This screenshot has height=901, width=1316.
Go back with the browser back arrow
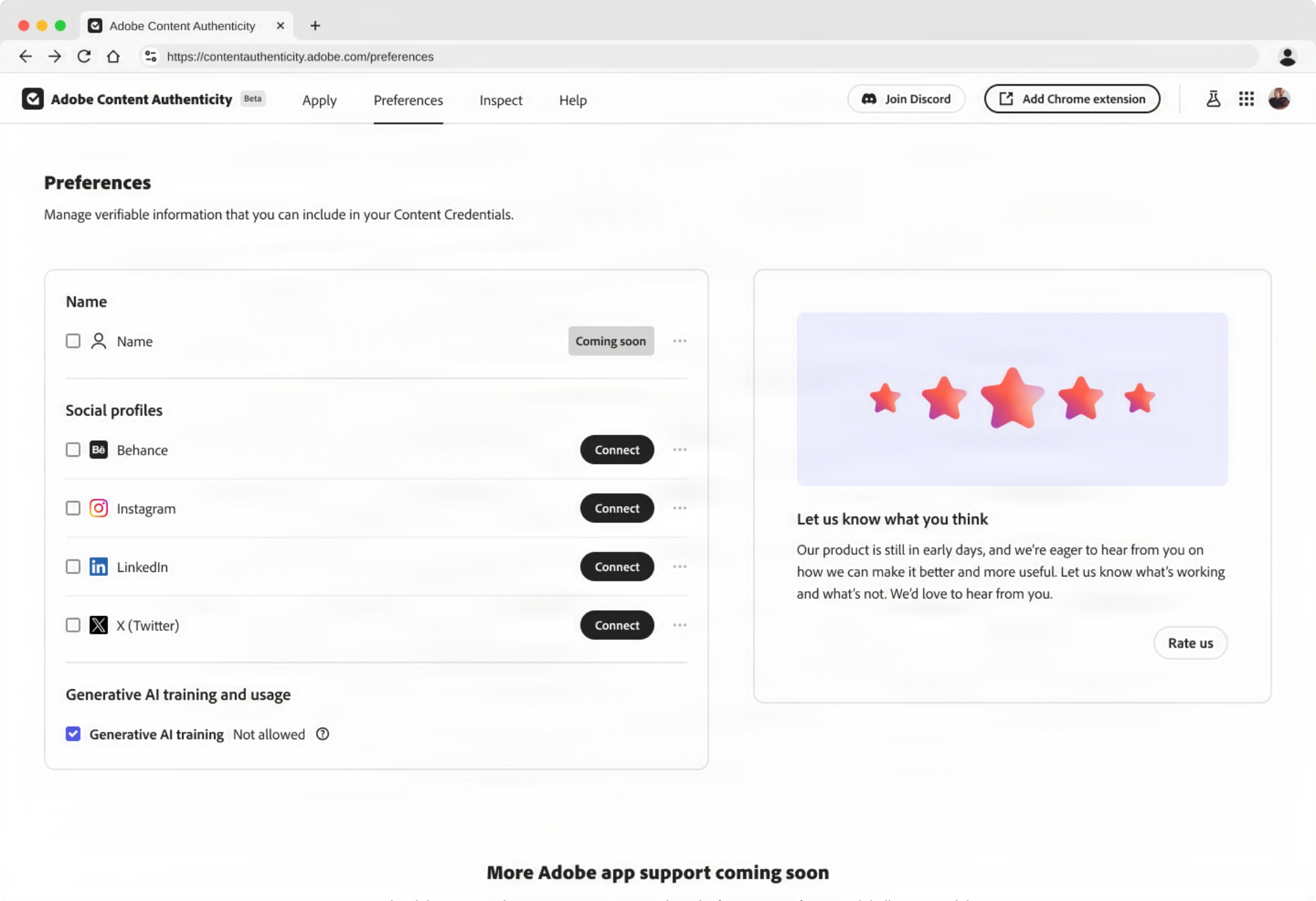tap(26, 57)
